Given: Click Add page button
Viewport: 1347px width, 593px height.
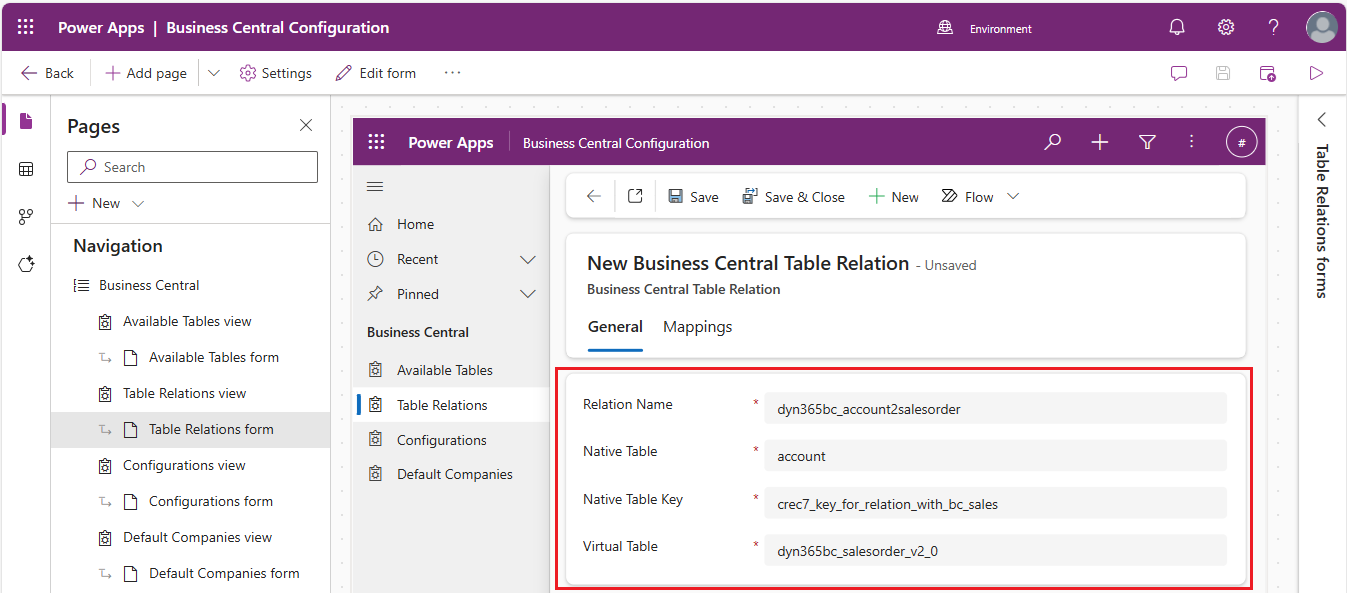Looking at the screenshot, I should (146, 73).
